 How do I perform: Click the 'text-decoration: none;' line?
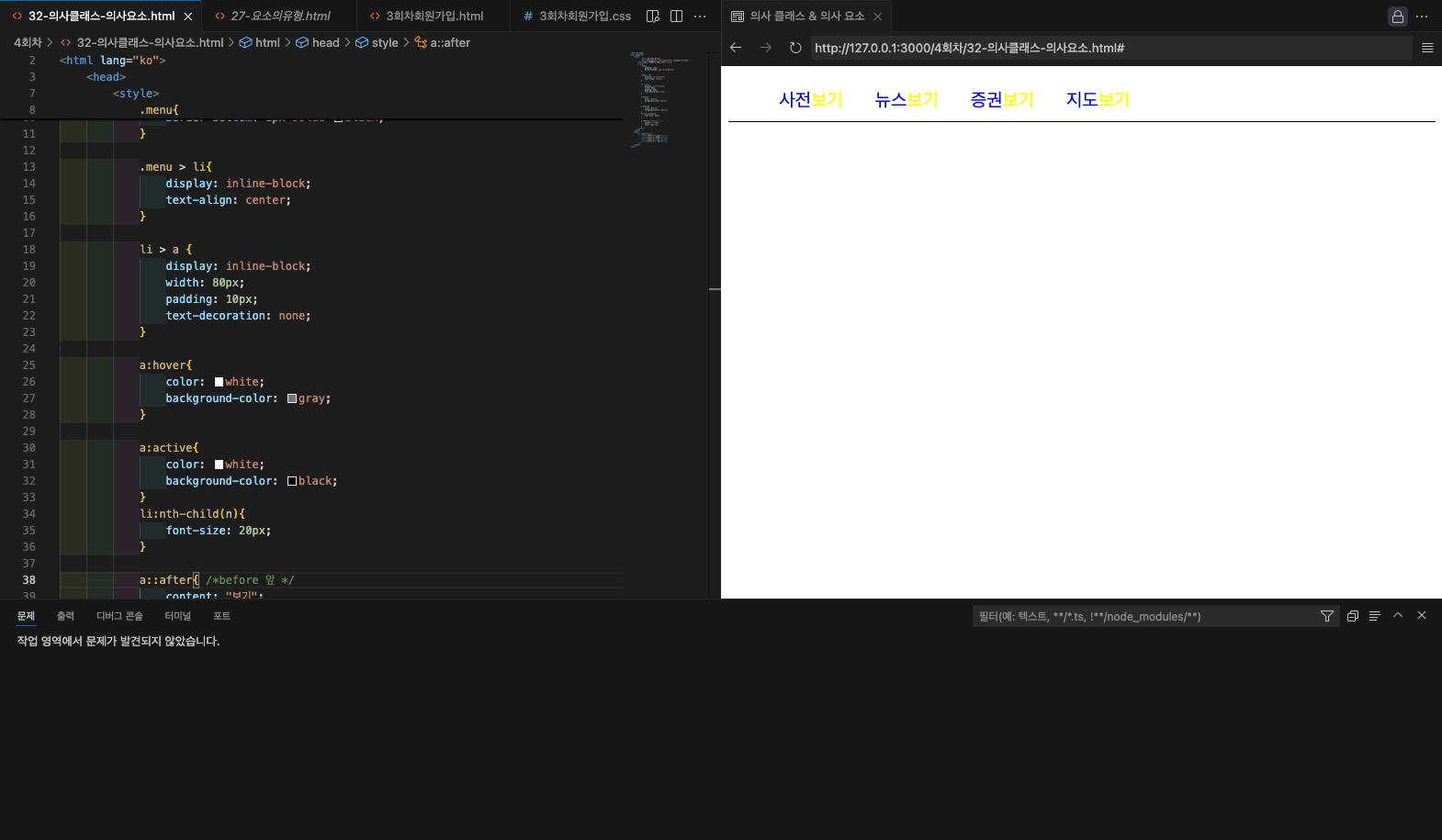point(238,316)
